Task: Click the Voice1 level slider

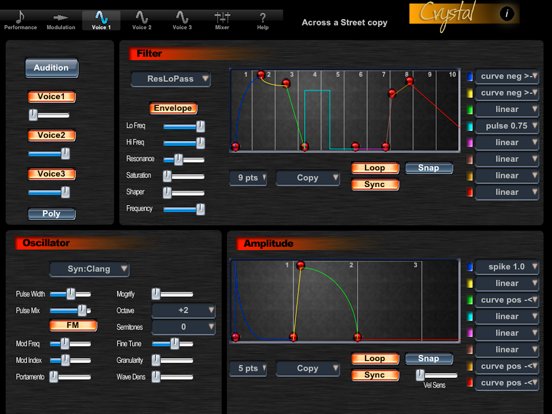Action: [49, 115]
